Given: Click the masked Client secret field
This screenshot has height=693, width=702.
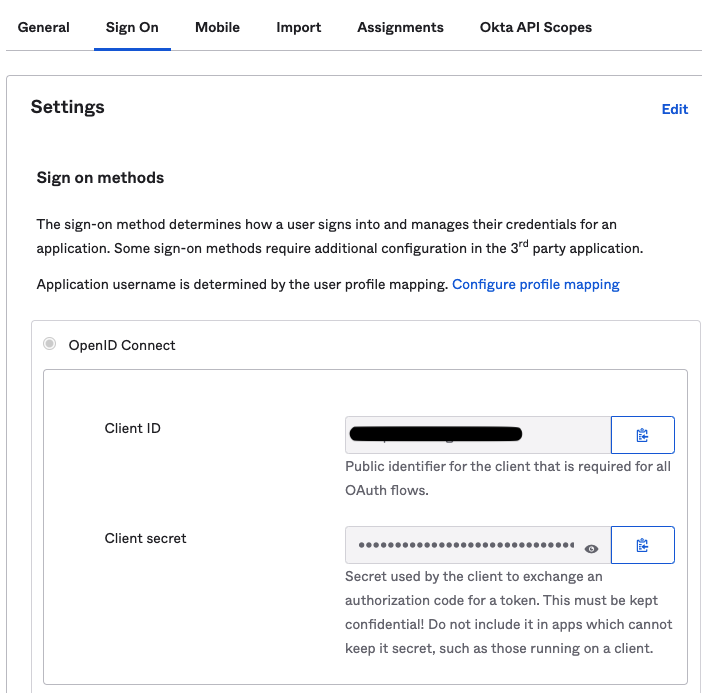Looking at the screenshot, I should (478, 545).
